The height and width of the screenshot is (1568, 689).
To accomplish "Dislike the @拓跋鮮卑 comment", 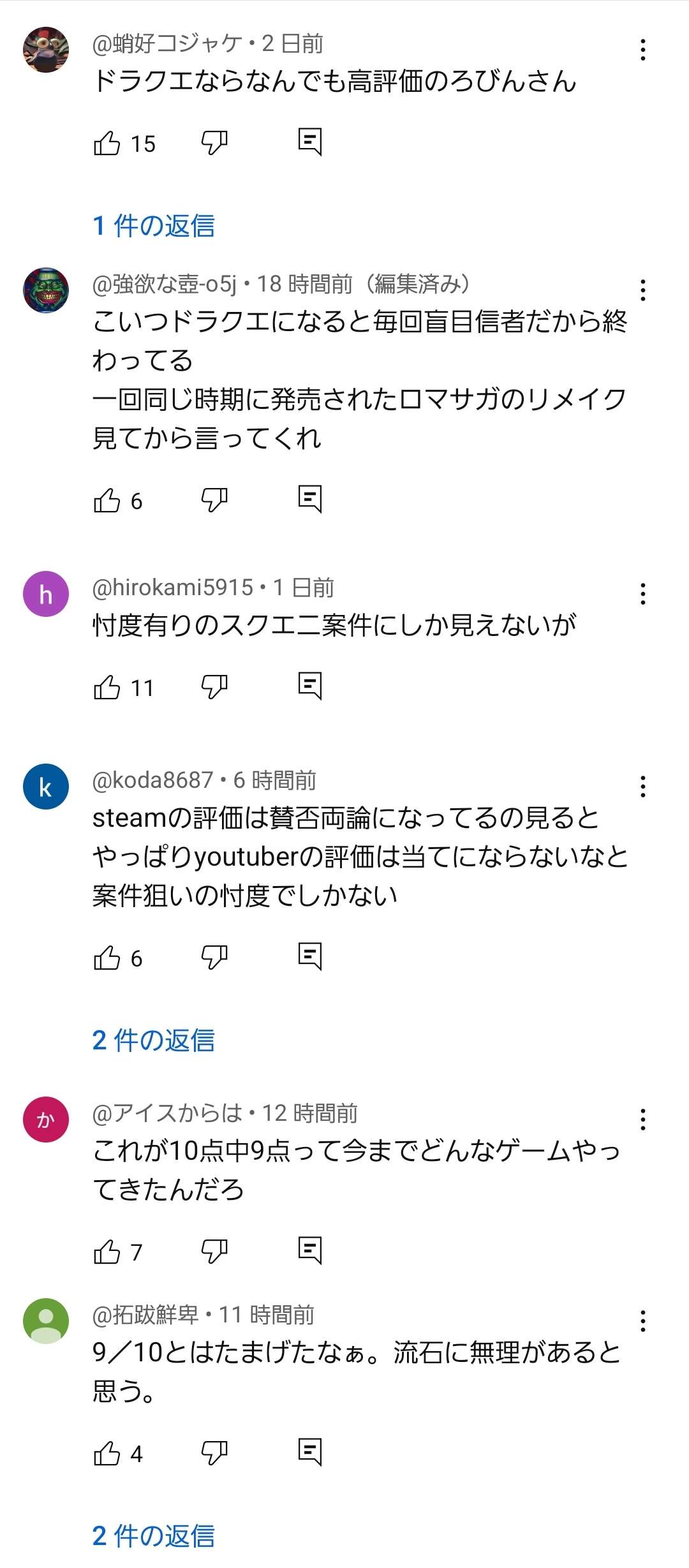I will coord(214,1453).
